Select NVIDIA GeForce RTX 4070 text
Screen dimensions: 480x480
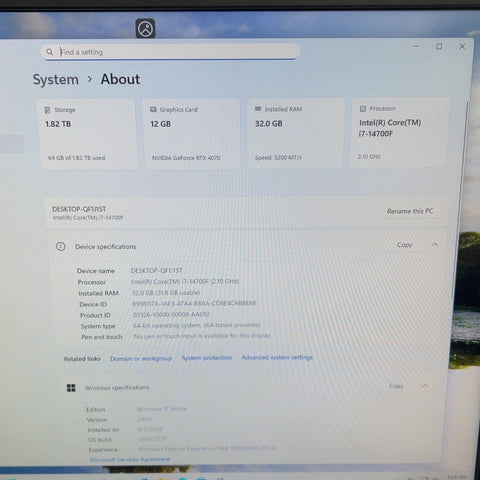click(186, 158)
